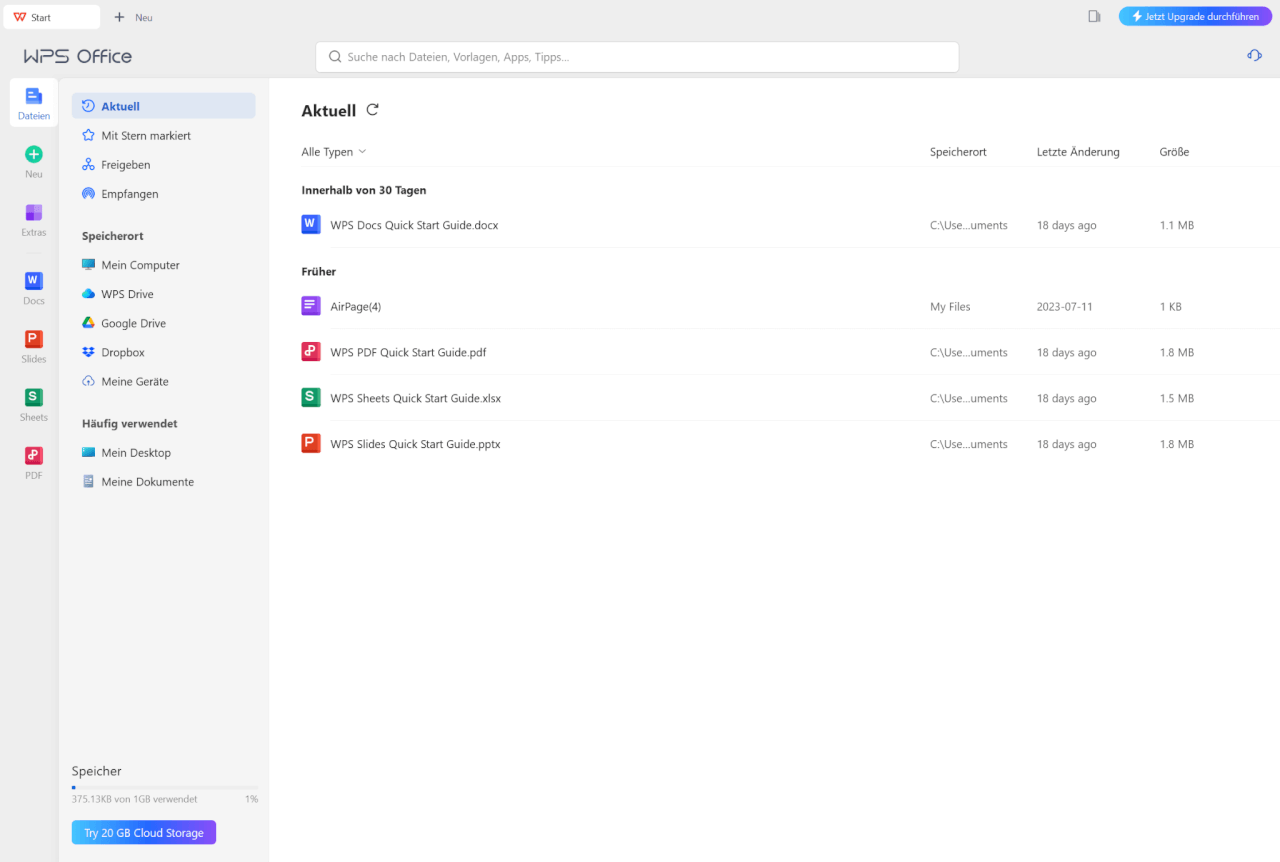This screenshot has width=1280, height=862.
Task: Refresh the Aktuell file list
Action: (372, 110)
